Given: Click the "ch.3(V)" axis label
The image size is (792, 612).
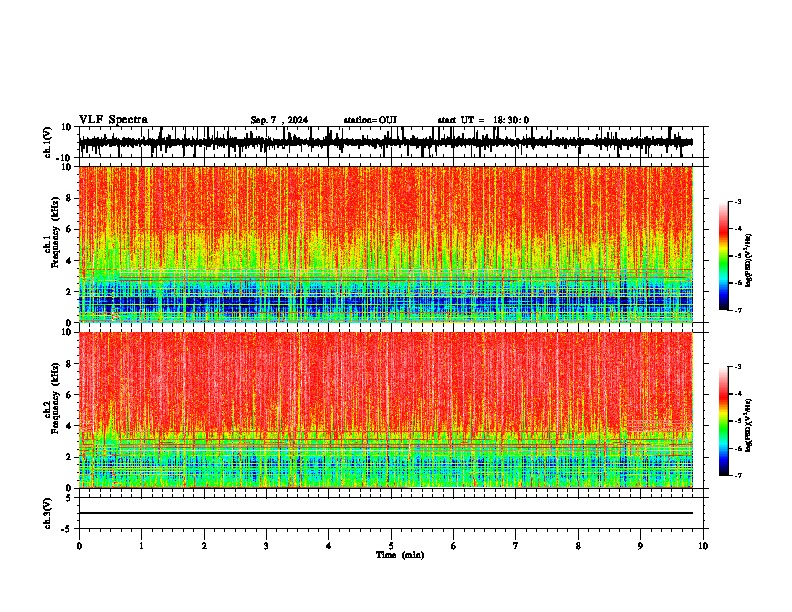Looking at the screenshot, I should coord(48,513).
